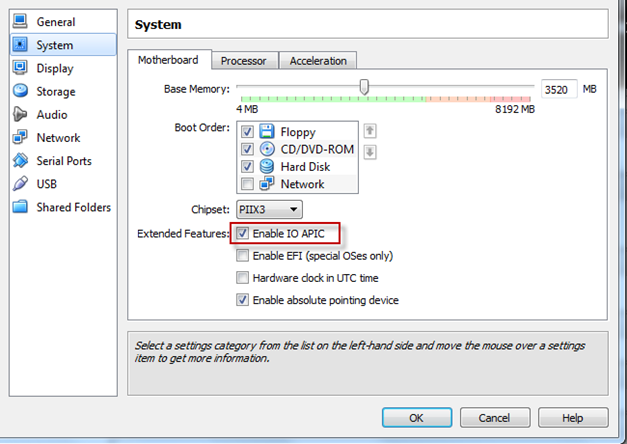Click the Cancel button

coord(495,418)
